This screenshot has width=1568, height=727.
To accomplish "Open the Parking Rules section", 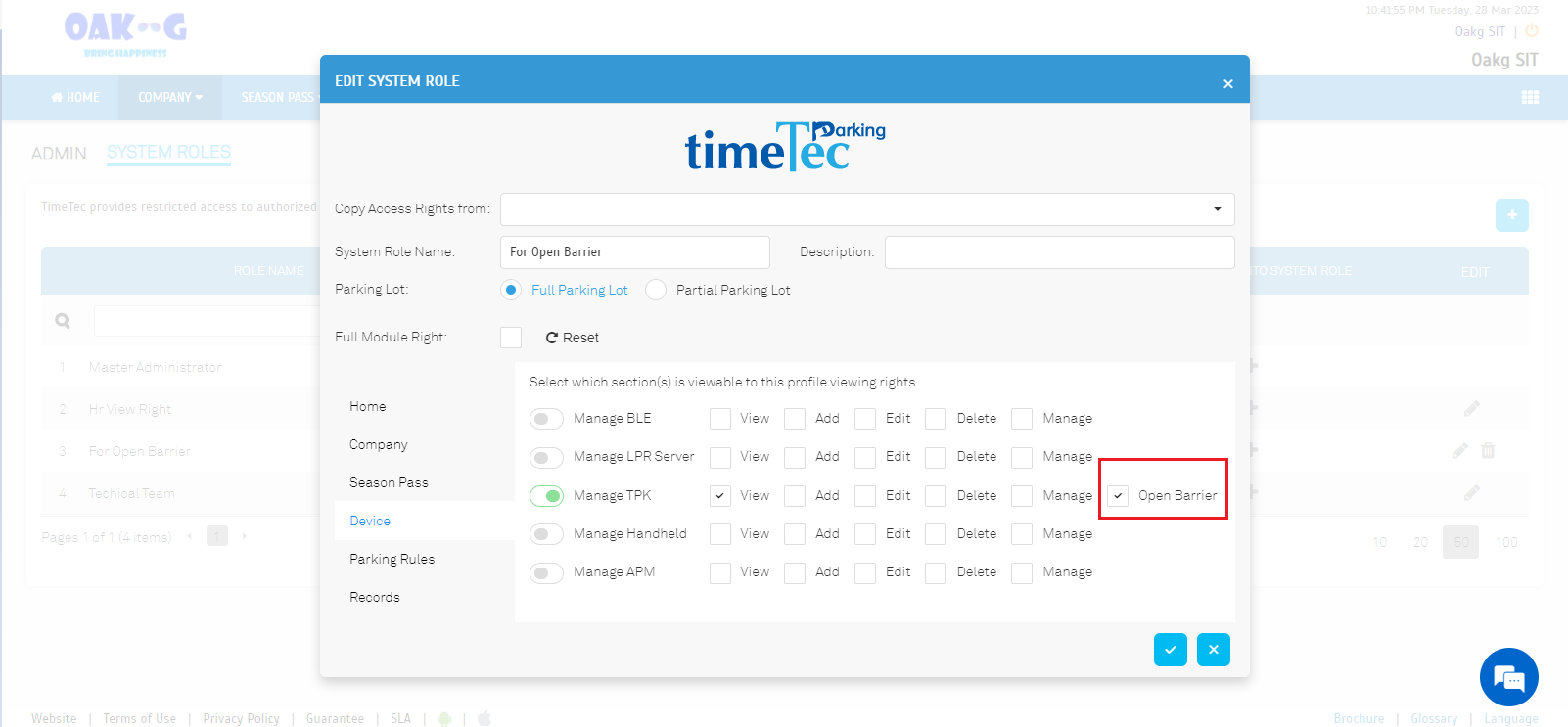I will tap(392, 559).
